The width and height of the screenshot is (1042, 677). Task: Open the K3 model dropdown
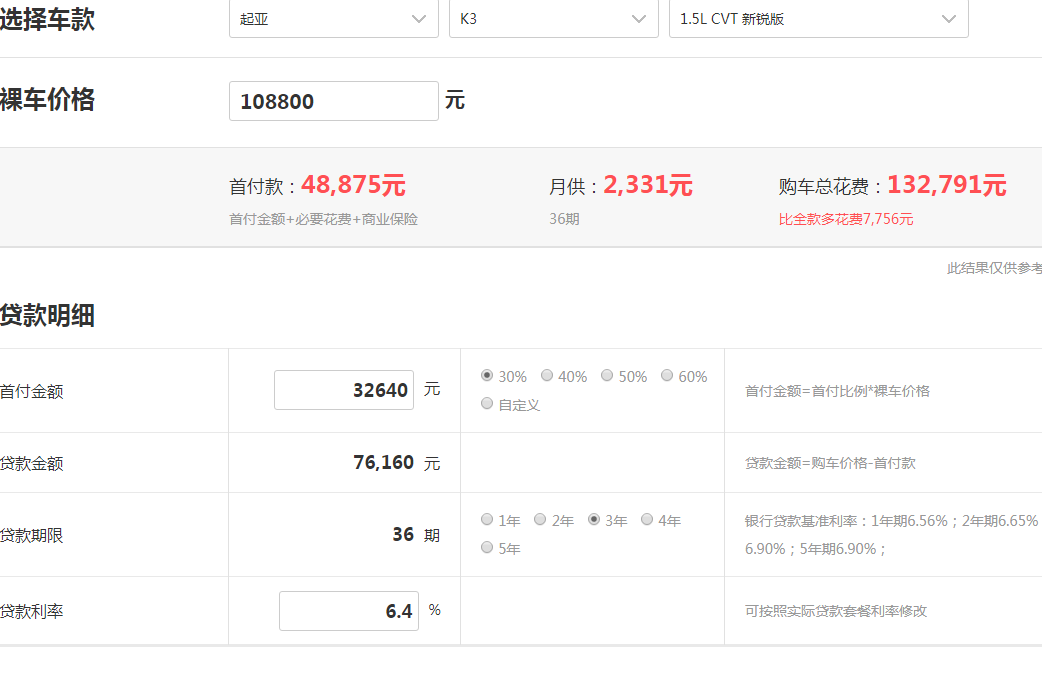tap(554, 19)
